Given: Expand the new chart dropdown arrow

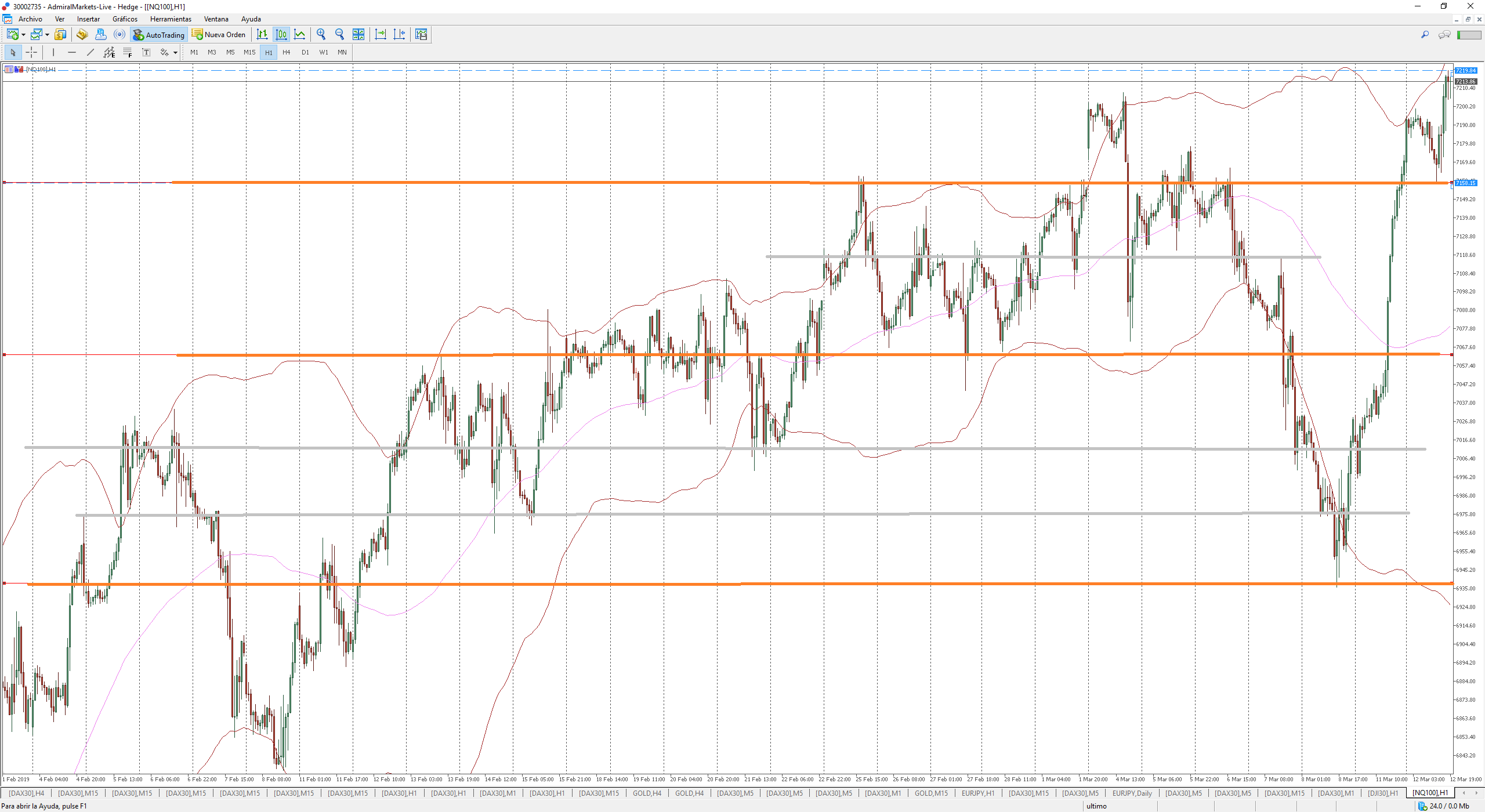Looking at the screenshot, I should 24,35.
